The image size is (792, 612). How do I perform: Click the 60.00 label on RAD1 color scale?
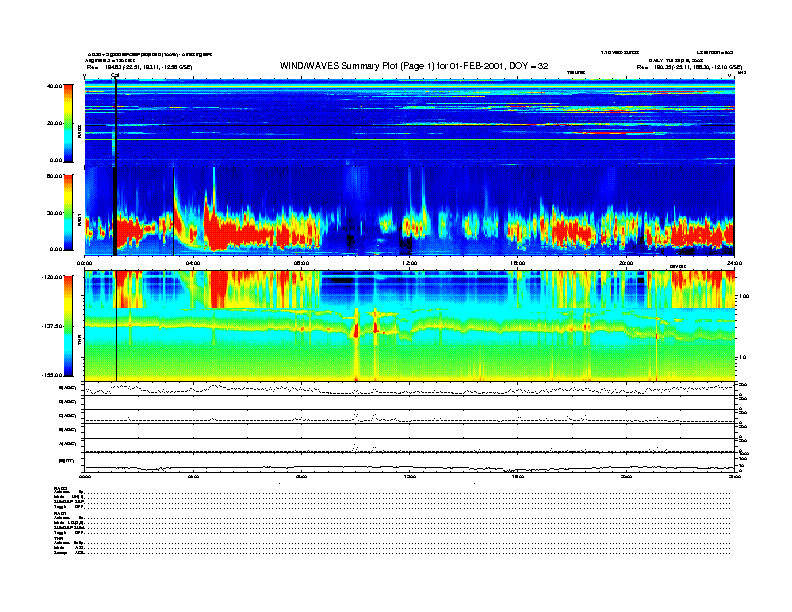click(x=54, y=176)
